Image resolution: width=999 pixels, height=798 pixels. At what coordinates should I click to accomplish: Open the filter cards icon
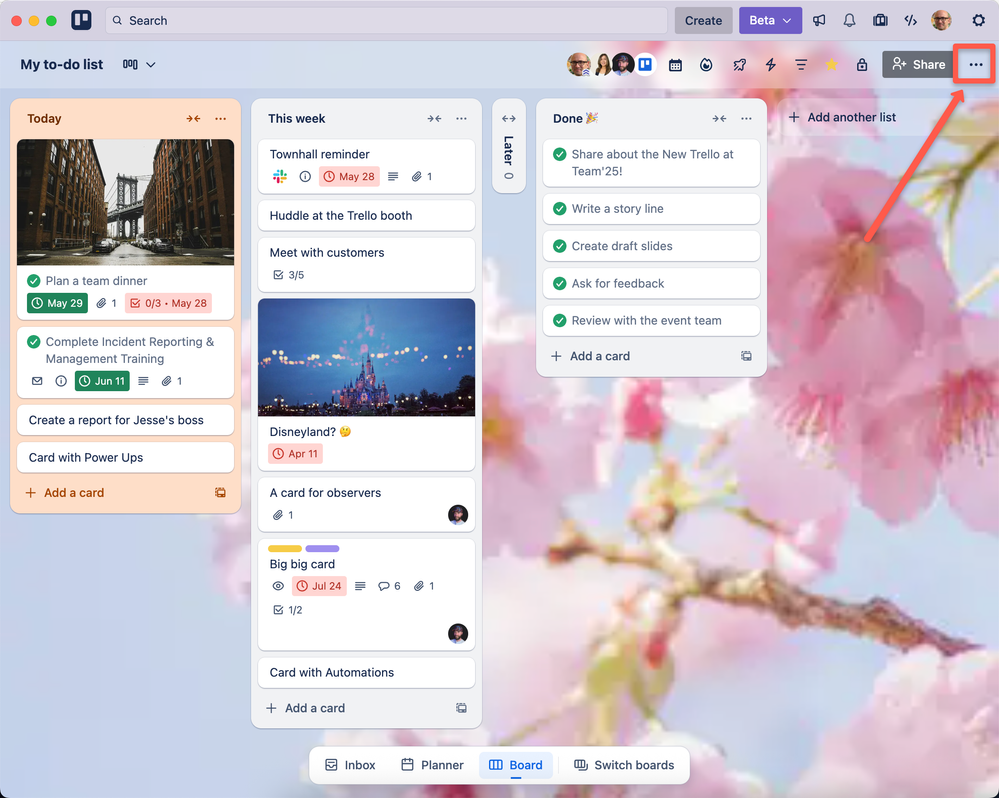pos(801,64)
